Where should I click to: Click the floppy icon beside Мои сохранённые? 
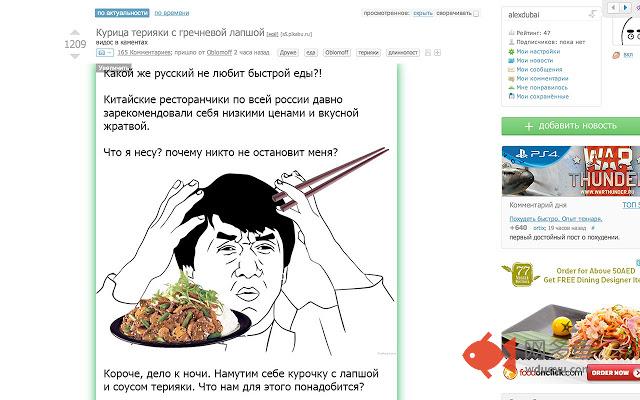tap(511, 96)
